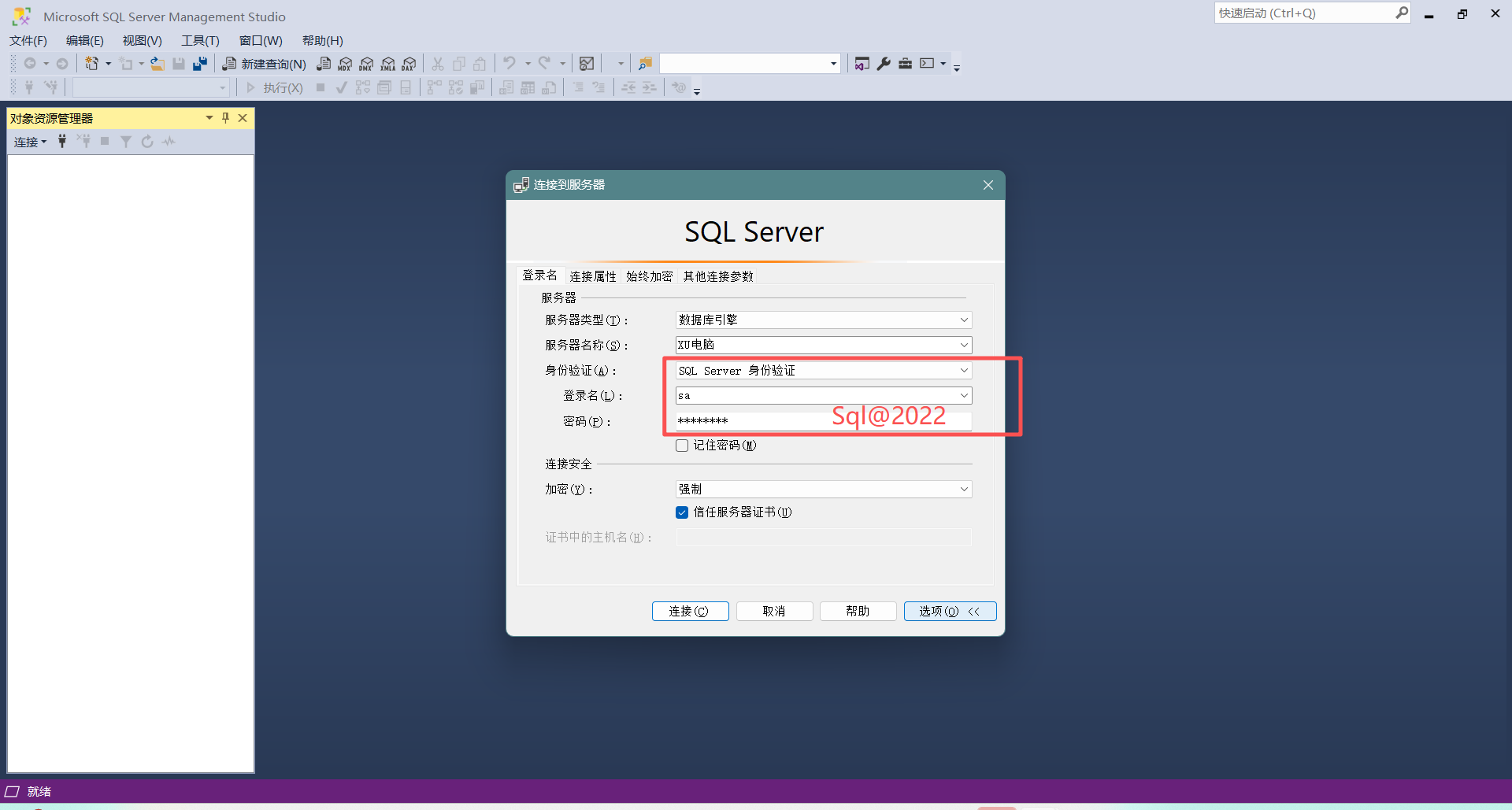The height and width of the screenshot is (810, 1512).
Task: Open the 加密 dropdown showing 强制
Action: click(x=964, y=489)
